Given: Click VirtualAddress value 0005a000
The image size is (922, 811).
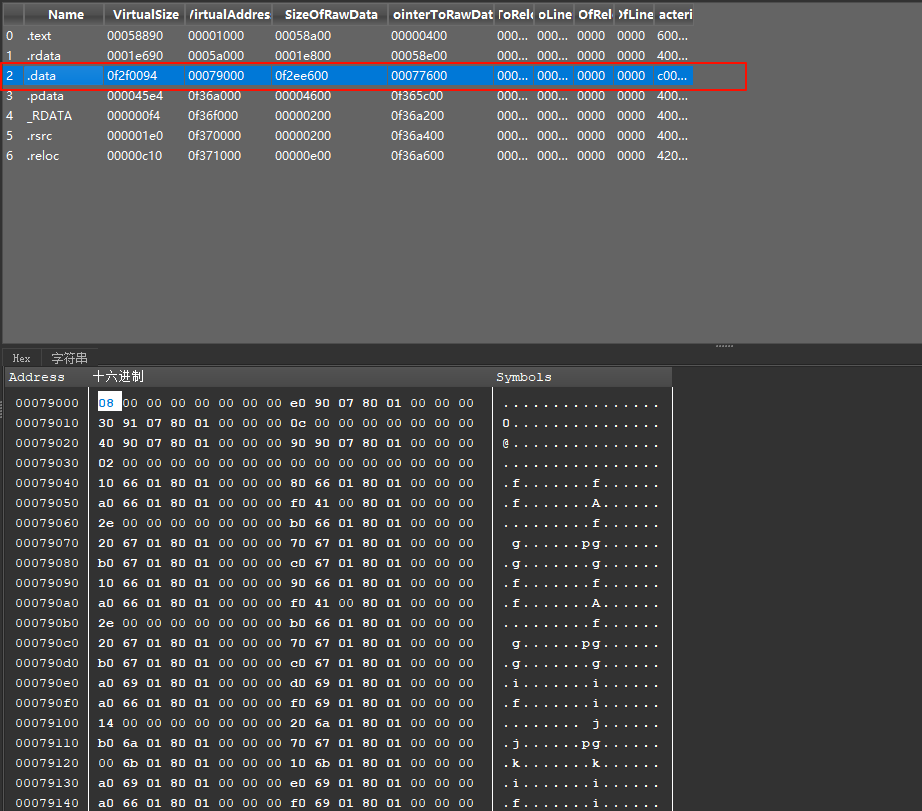Looking at the screenshot, I should [216, 56].
